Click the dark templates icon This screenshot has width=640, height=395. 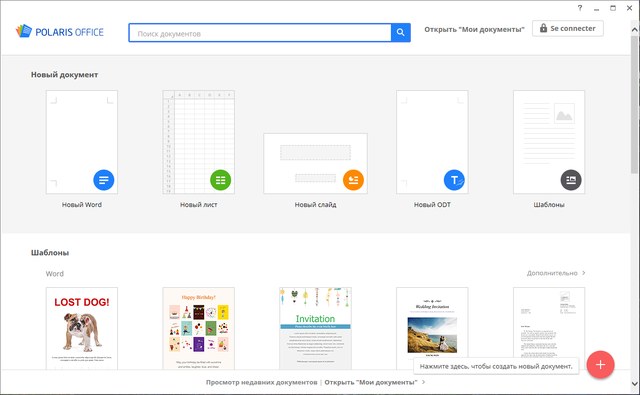571,180
